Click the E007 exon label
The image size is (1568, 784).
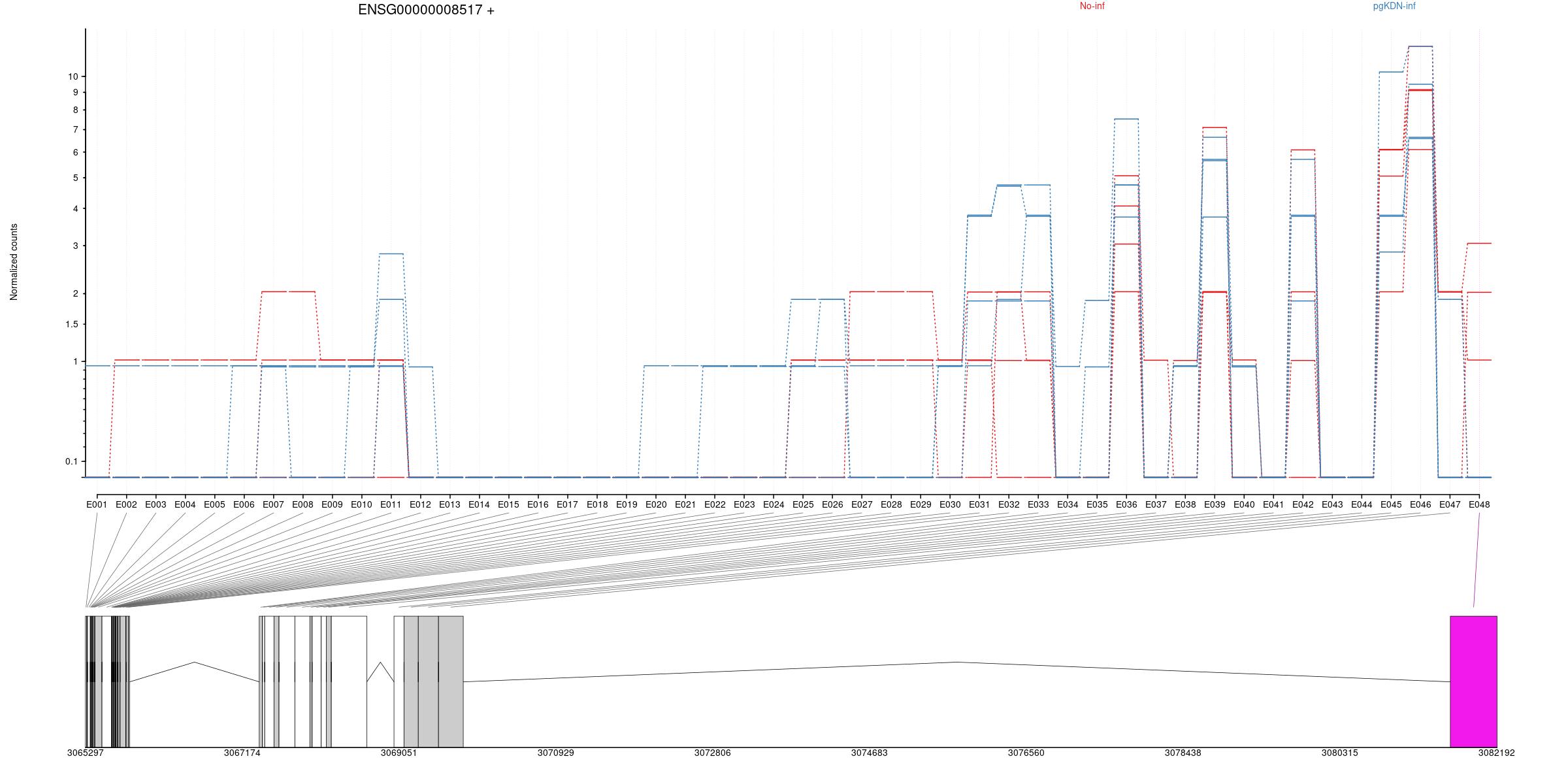coord(273,504)
